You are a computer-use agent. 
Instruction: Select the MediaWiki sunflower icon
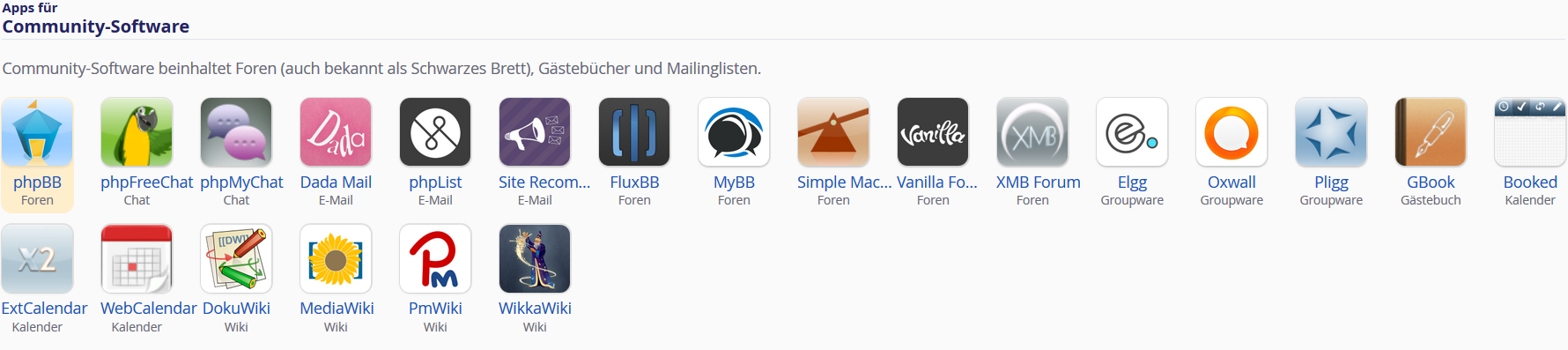click(336, 258)
